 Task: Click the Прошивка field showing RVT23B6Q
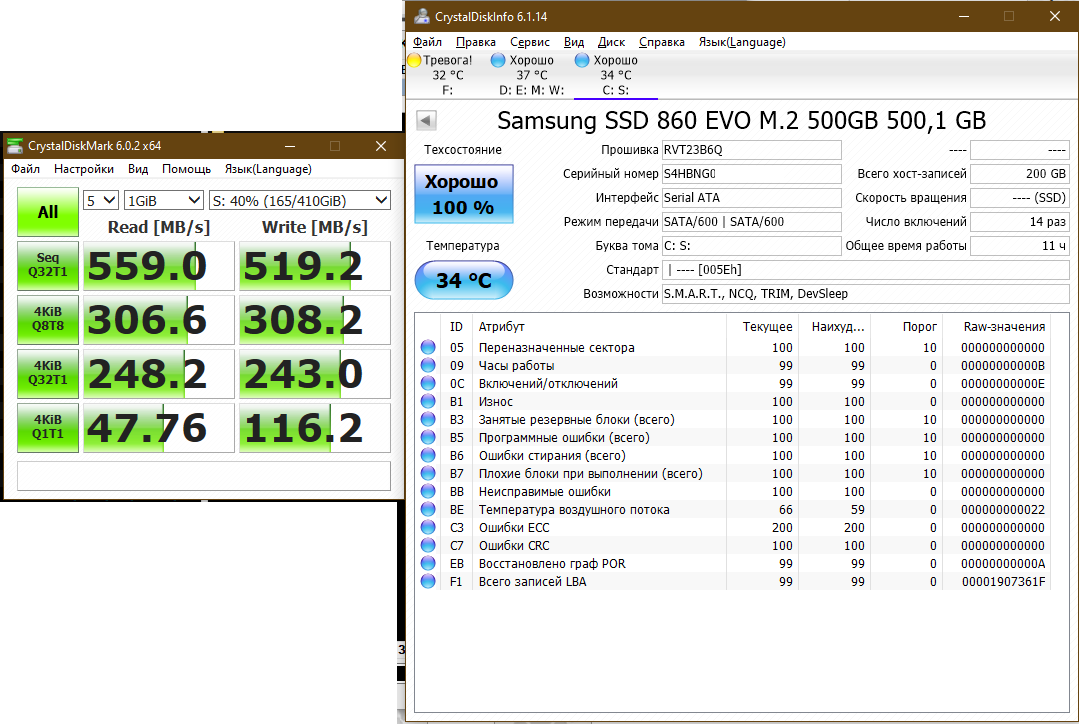751,150
